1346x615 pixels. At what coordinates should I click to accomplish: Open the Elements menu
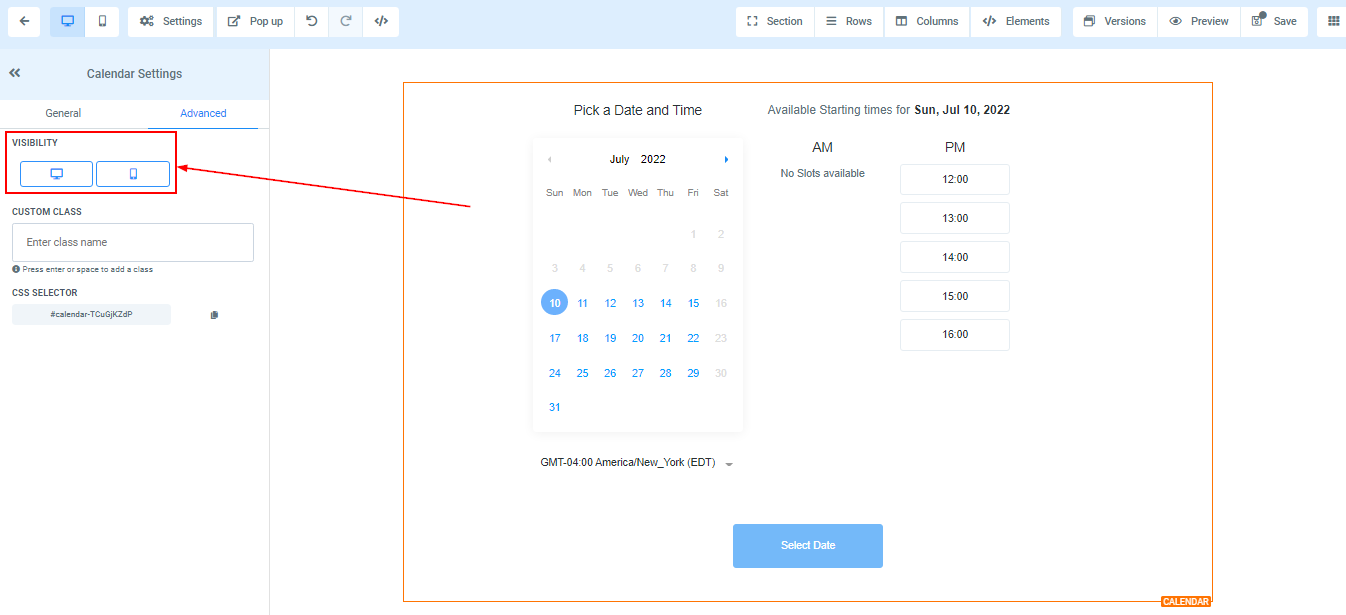(x=1016, y=21)
